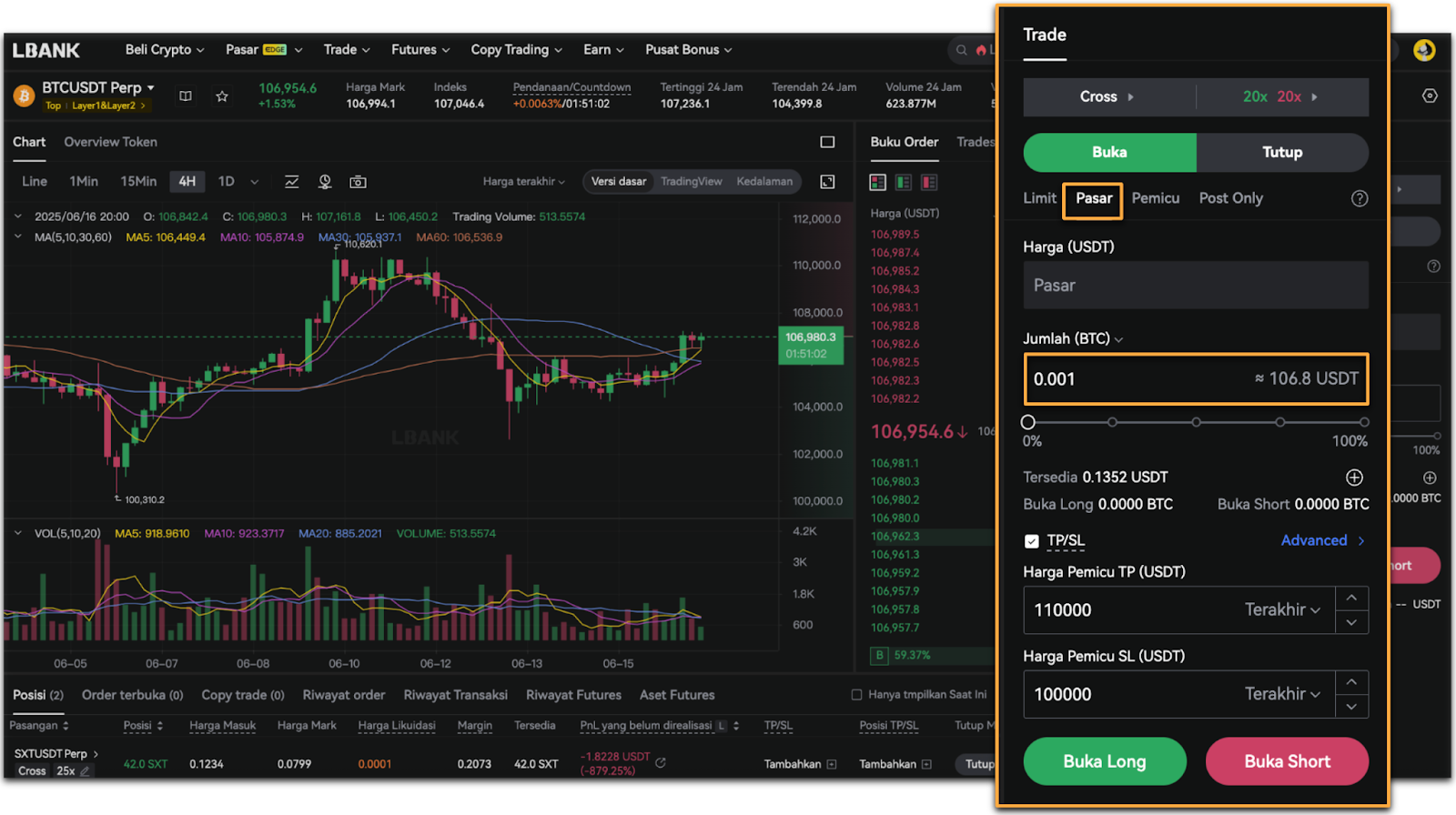The width and height of the screenshot is (1456, 815).
Task: Open the Jumlah (BTC) unit dropdown
Action: [x=1118, y=339]
